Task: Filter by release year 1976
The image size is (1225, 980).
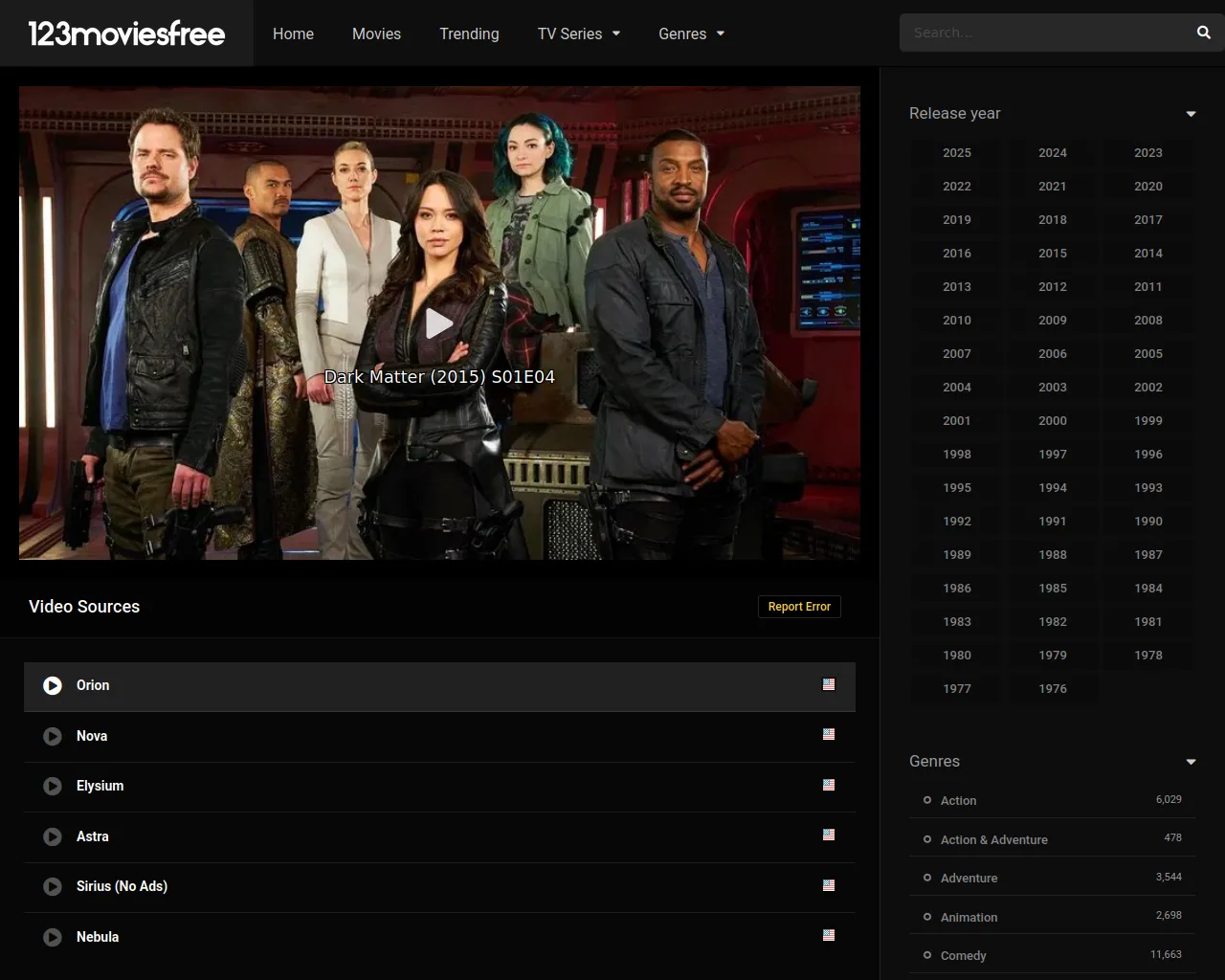Action: (x=1053, y=689)
